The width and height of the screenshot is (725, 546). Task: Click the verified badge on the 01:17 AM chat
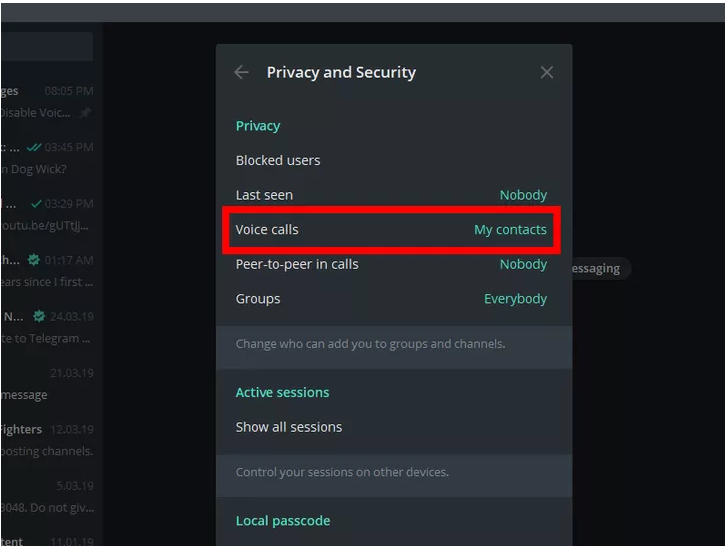pyautogui.click(x=33, y=259)
